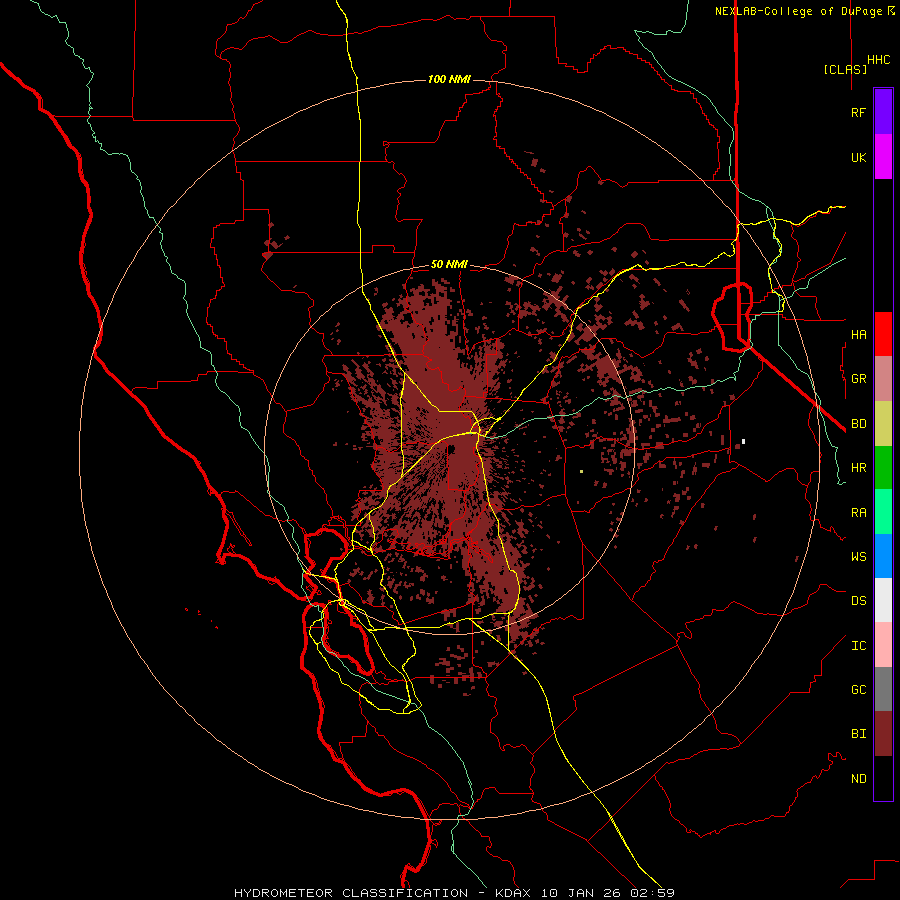Click the black ND legend swatch
Screen dimensions: 900x900
pyautogui.click(x=883, y=778)
